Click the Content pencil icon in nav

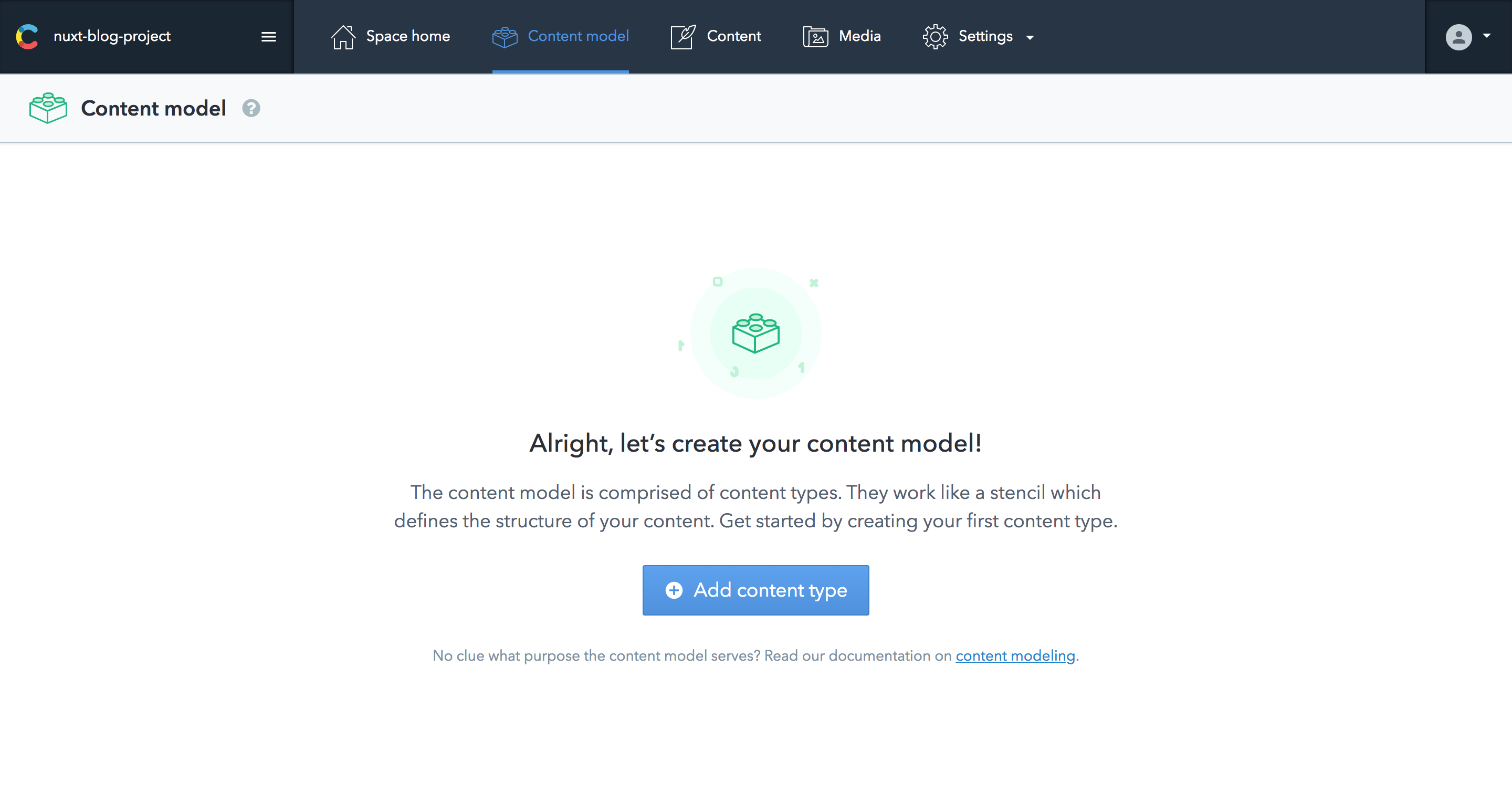(682, 36)
